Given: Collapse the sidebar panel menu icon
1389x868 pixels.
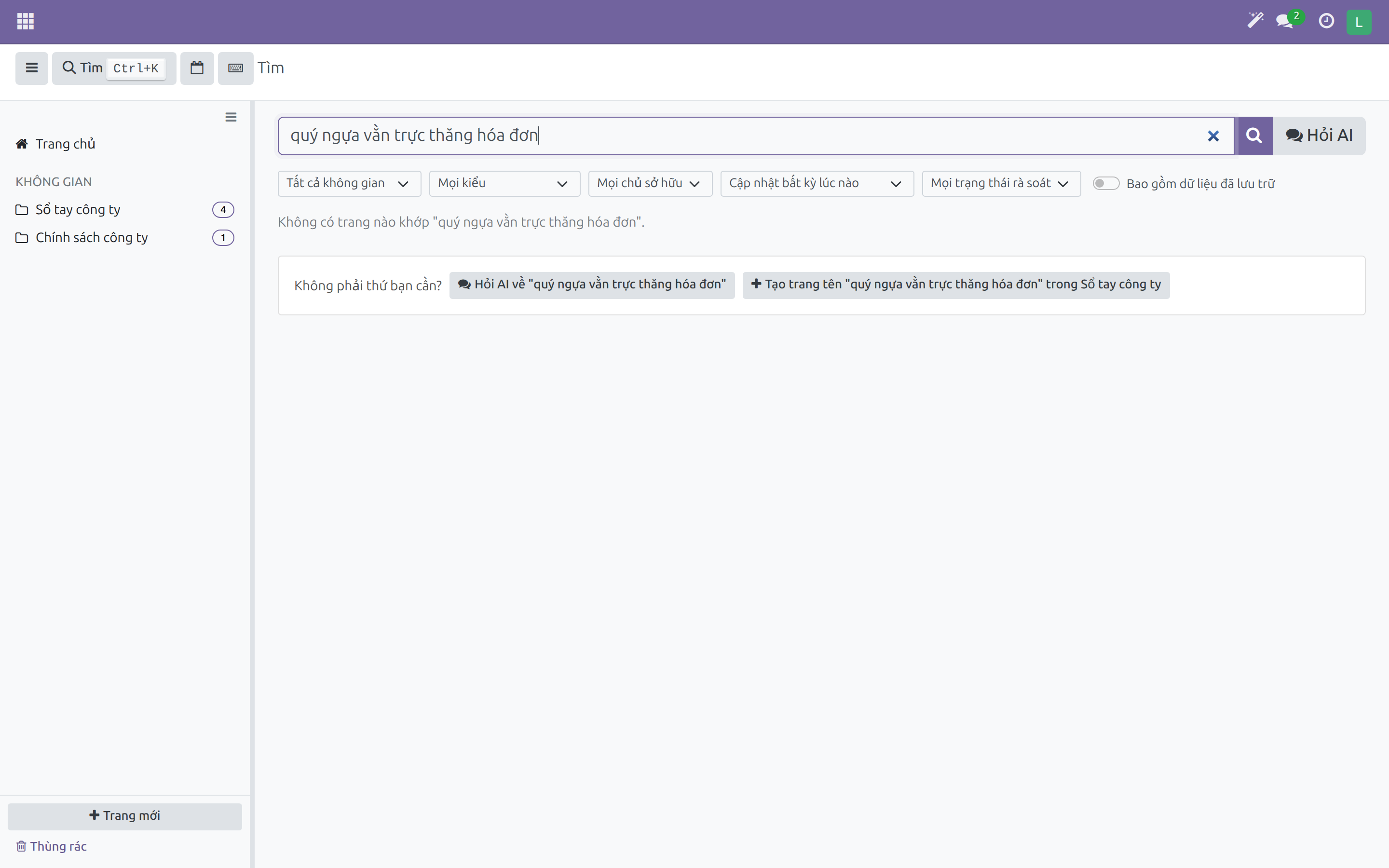Looking at the screenshot, I should click(231, 117).
